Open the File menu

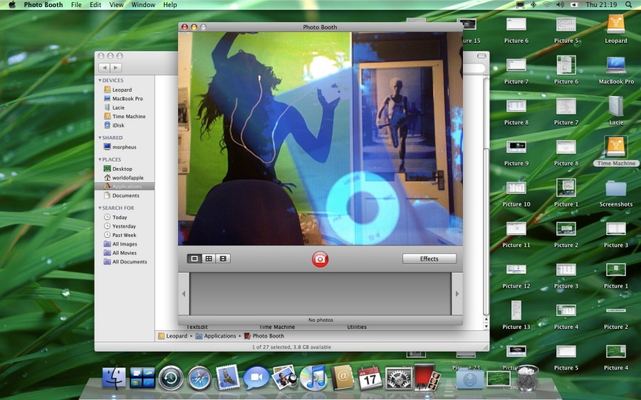pyautogui.click(x=76, y=5)
